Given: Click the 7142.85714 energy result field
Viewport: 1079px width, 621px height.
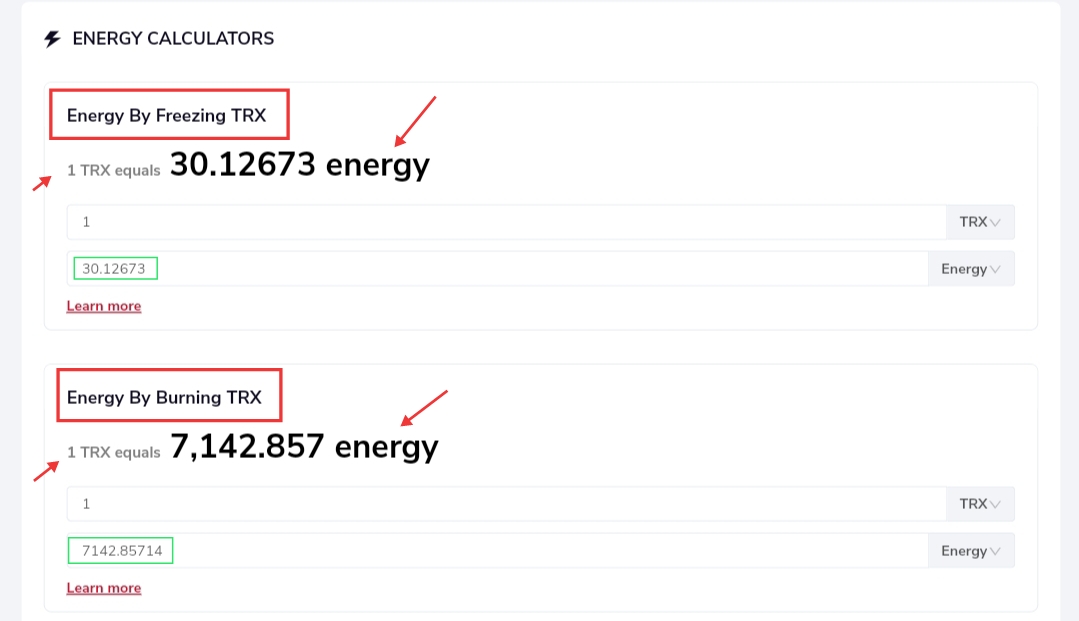Looking at the screenshot, I should [x=498, y=551].
